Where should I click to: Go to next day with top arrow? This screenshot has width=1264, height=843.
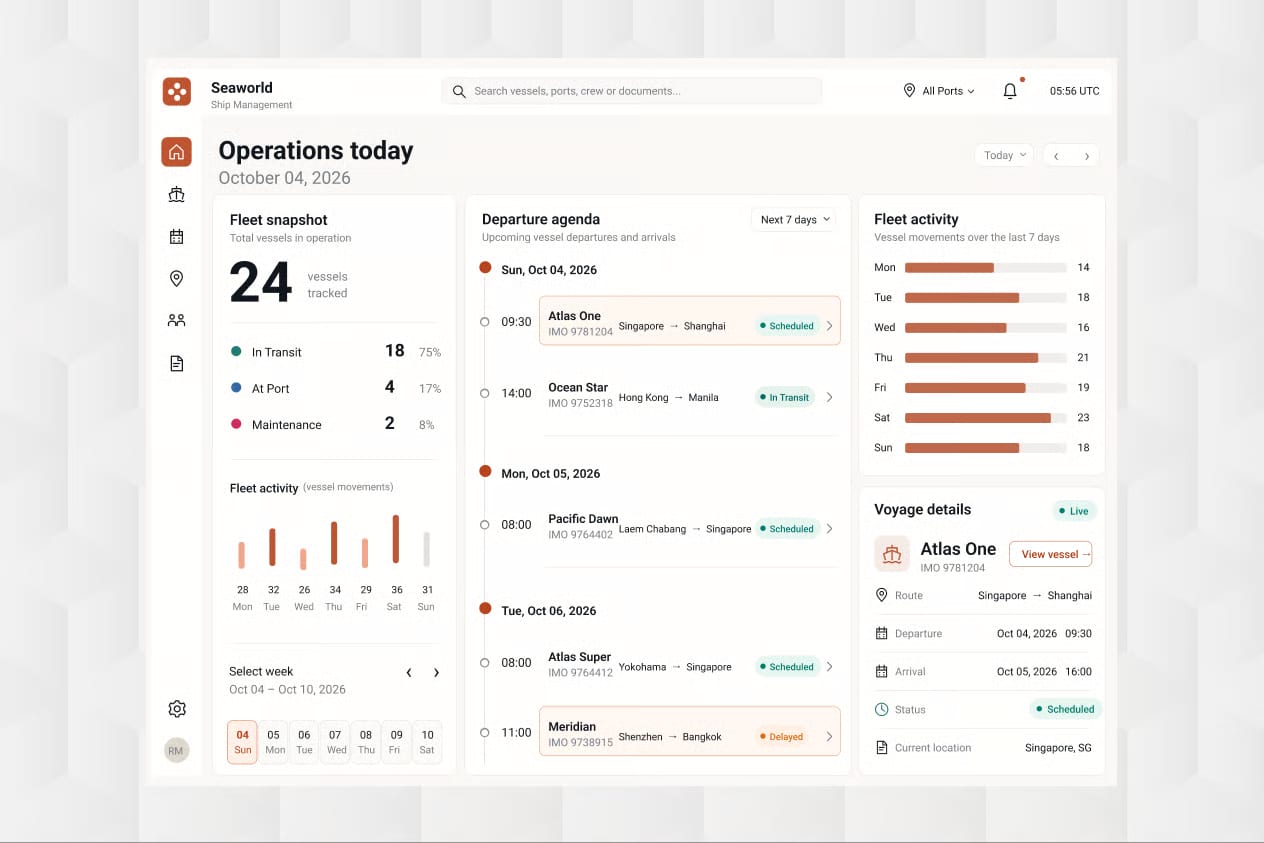1086,156
